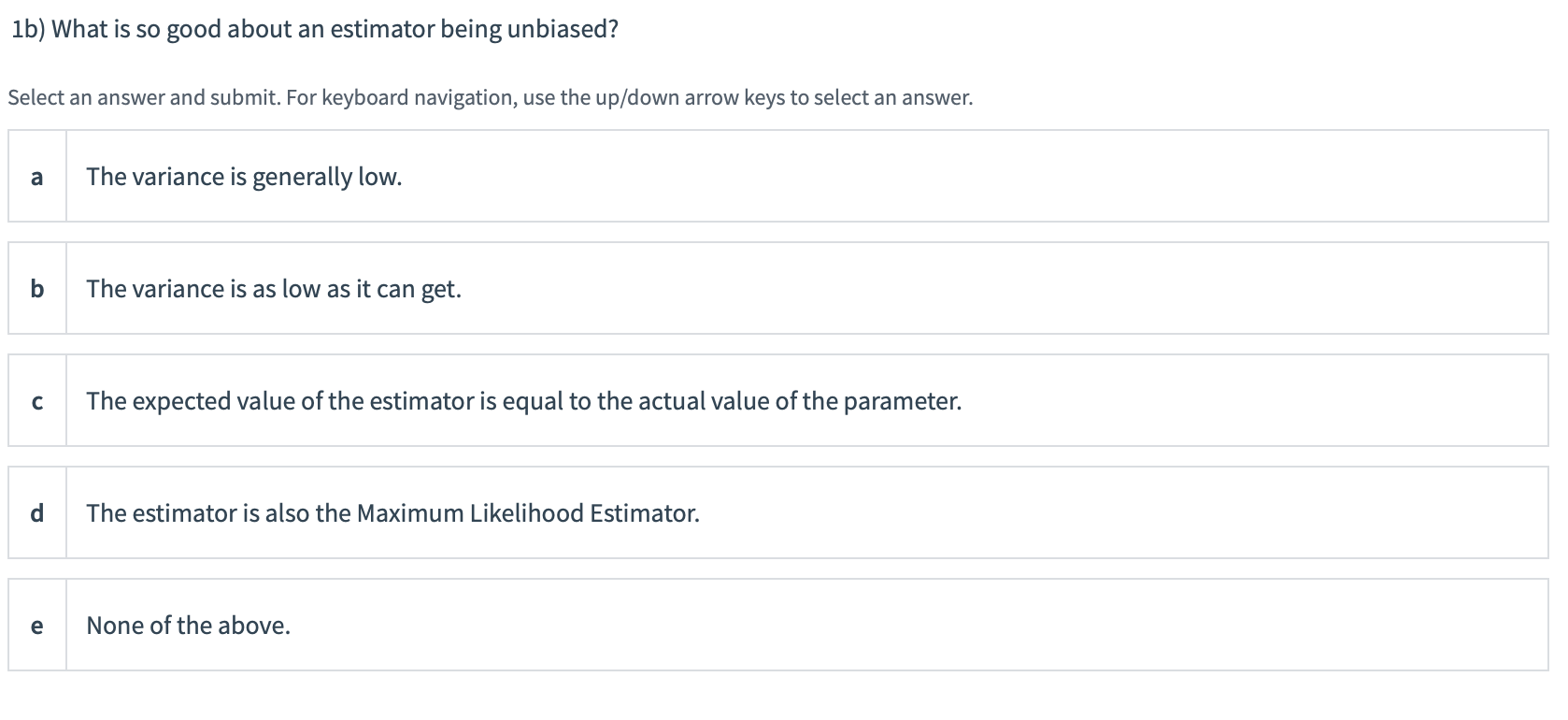Click the question text 1b
Image resolution: width=1568 pixels, height=720 pixels.
pos(312,28)
